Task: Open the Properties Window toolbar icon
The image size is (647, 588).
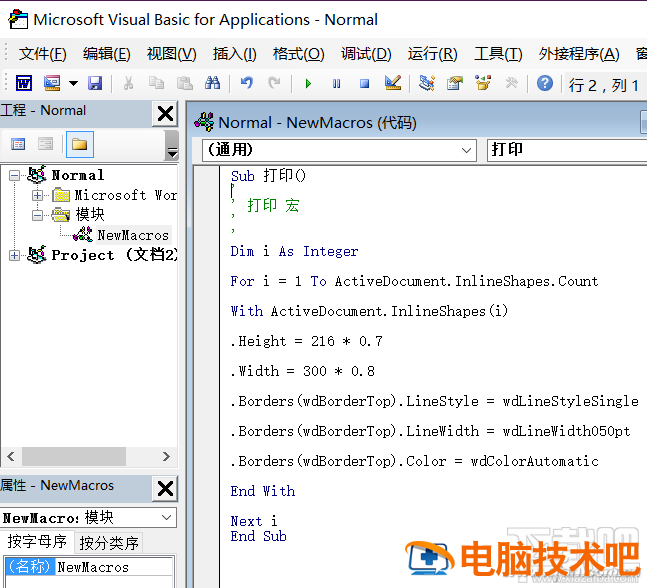Action: click(x=455, y=83)
